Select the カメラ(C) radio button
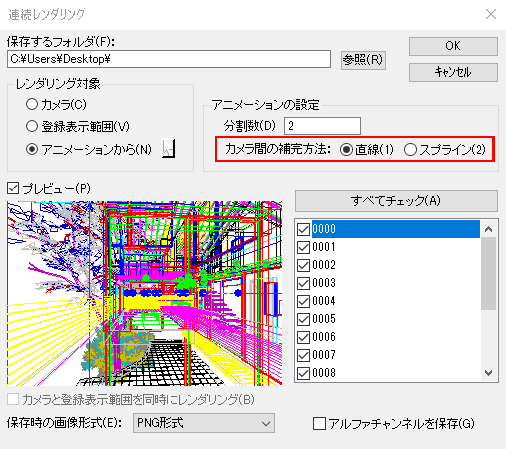 (x=32, y=104)
